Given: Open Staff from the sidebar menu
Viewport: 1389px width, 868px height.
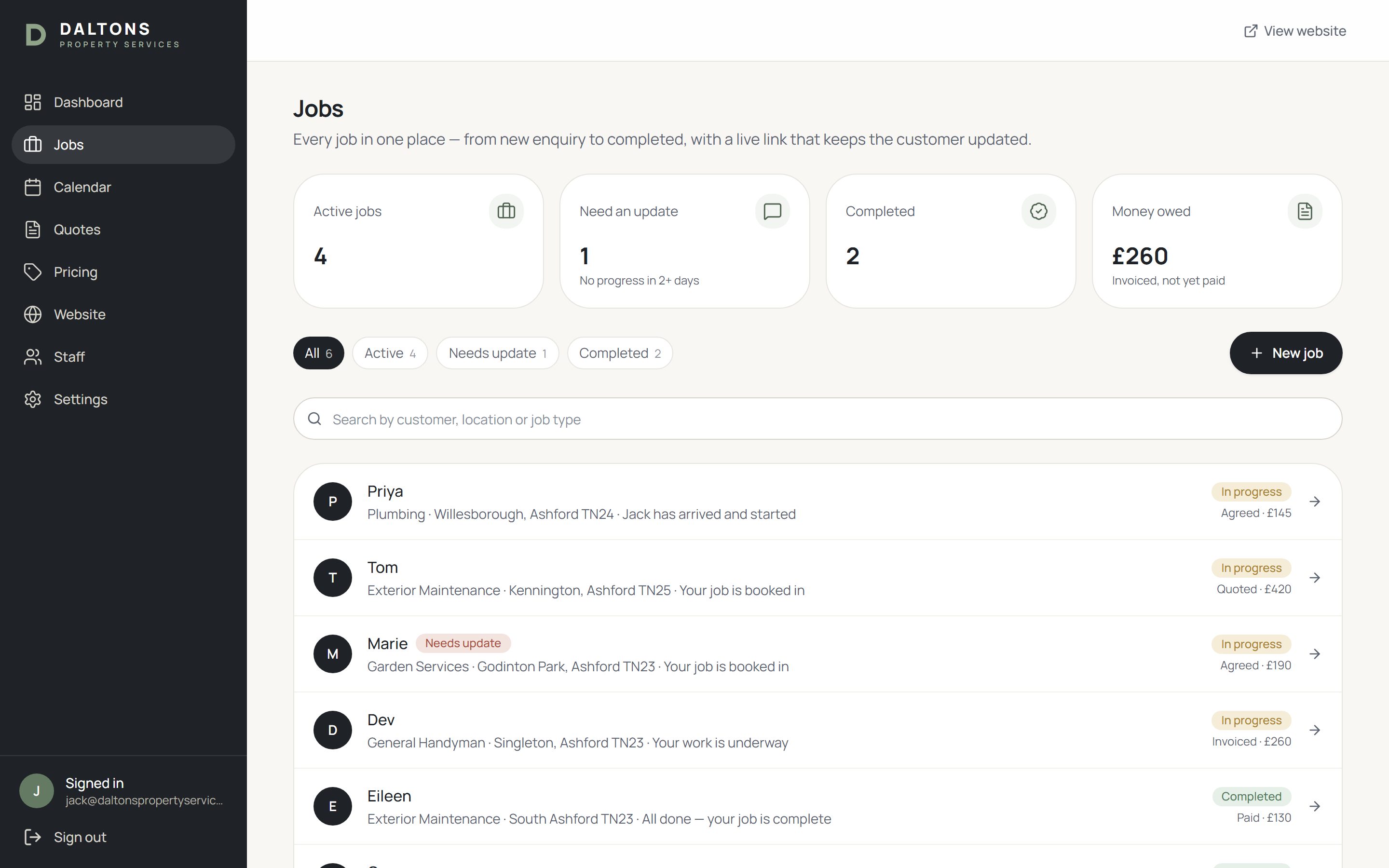Looking at the screenshot, I should (123, 357).
